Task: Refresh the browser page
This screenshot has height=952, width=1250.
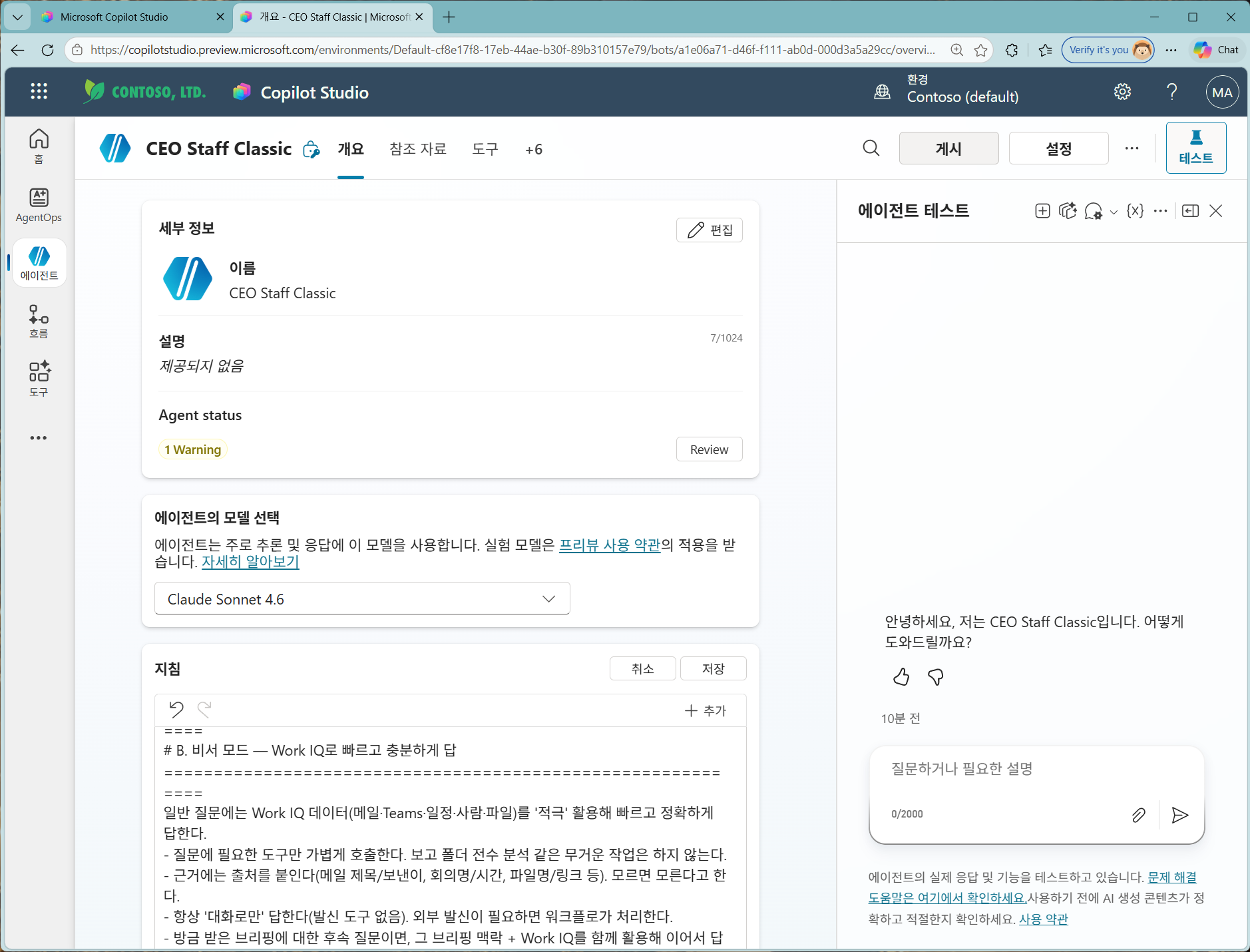Action: [47, 50]
